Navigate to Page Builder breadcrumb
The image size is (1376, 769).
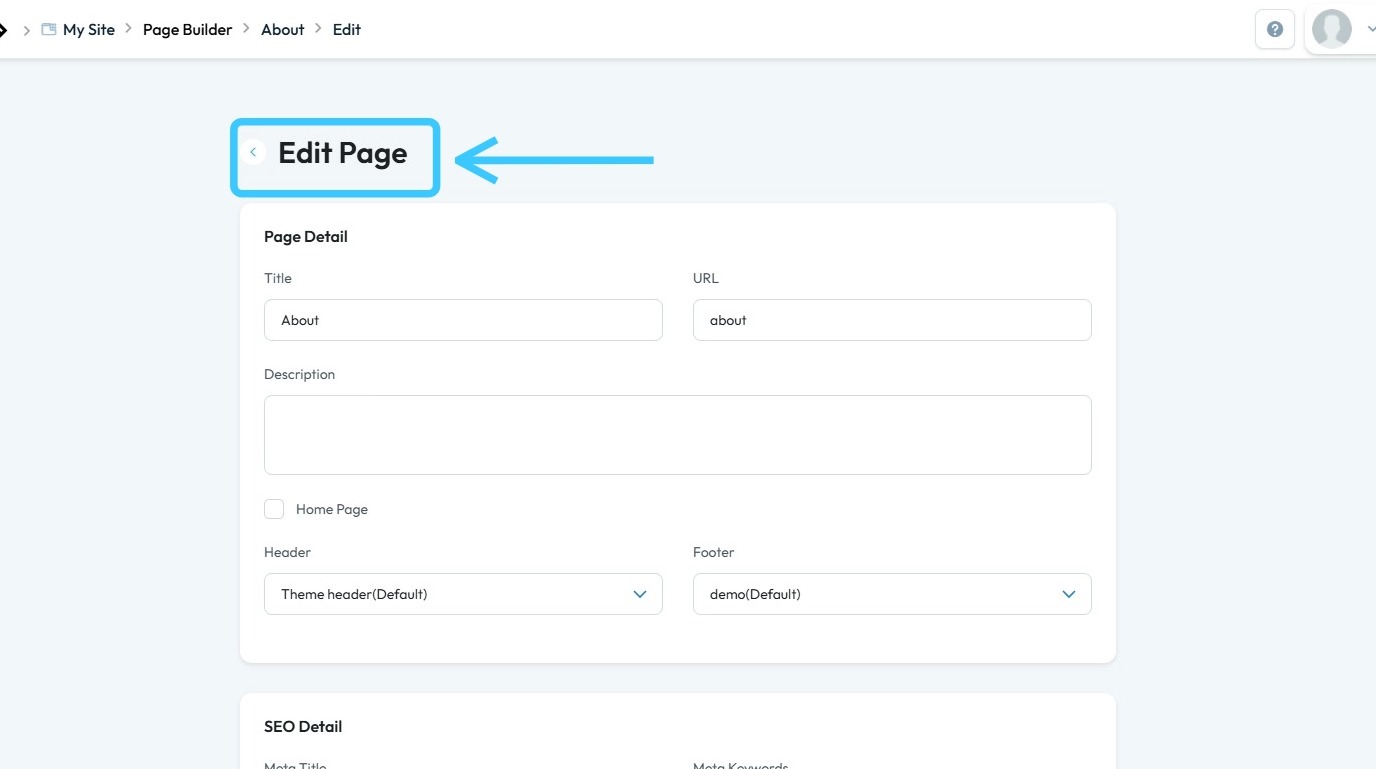pyautogui.click(x=187, y=29)
